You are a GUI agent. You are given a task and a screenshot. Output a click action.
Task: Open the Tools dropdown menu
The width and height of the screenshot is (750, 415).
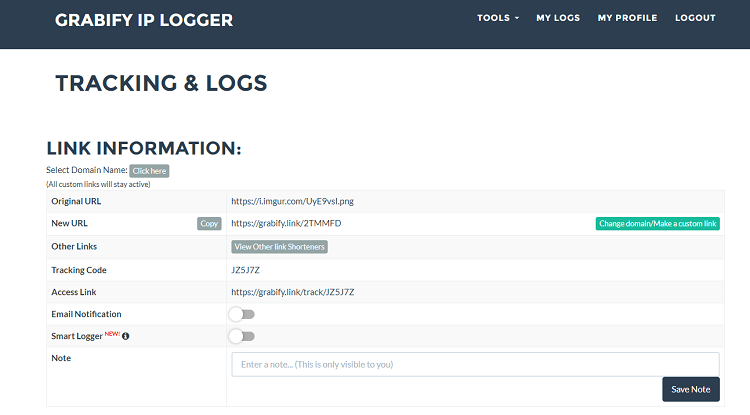click(x=497, y=18)
